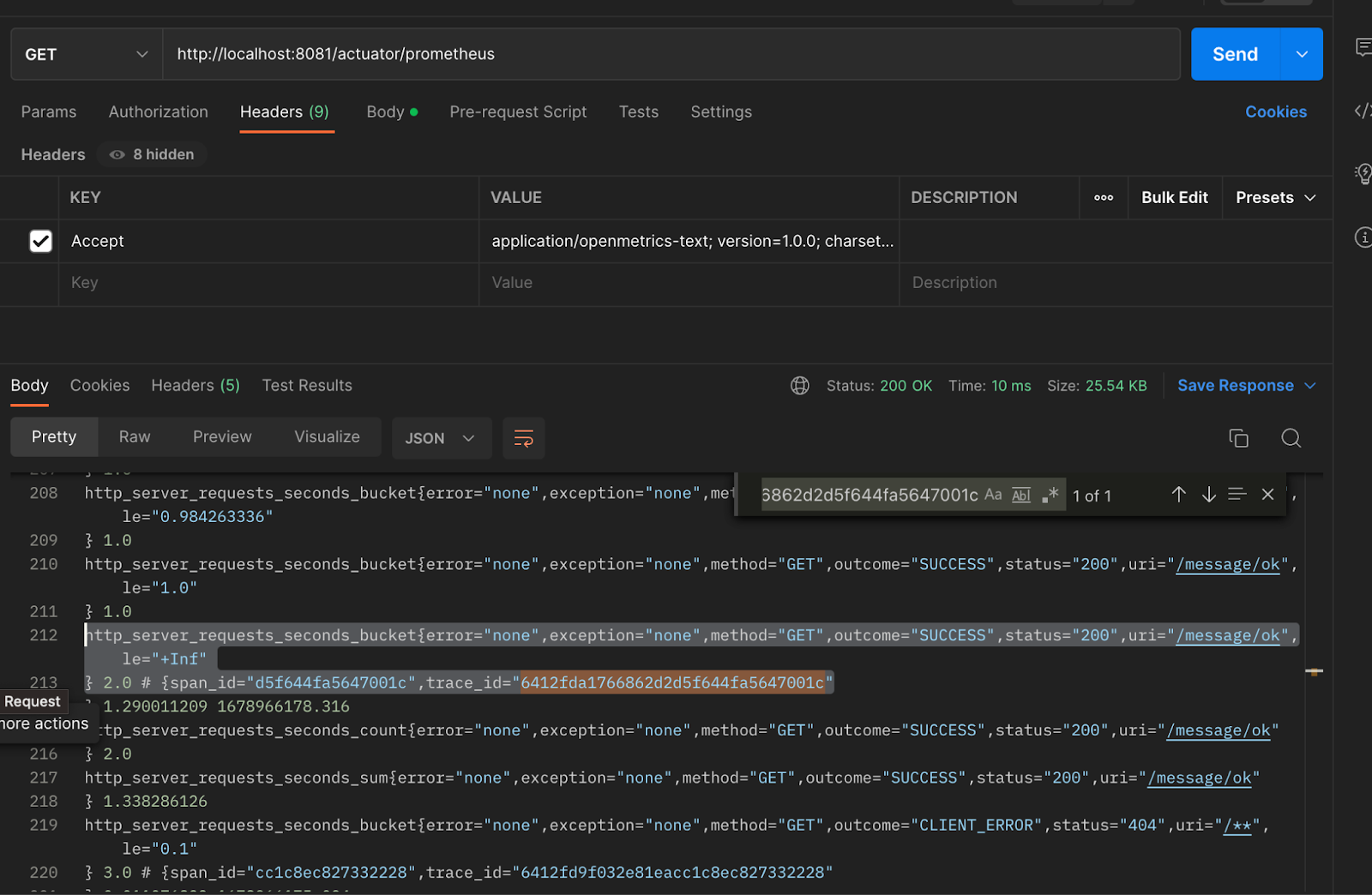1372x895 pixels.
Task: Open the JSON format dropdown
Action: click(441, 438)
